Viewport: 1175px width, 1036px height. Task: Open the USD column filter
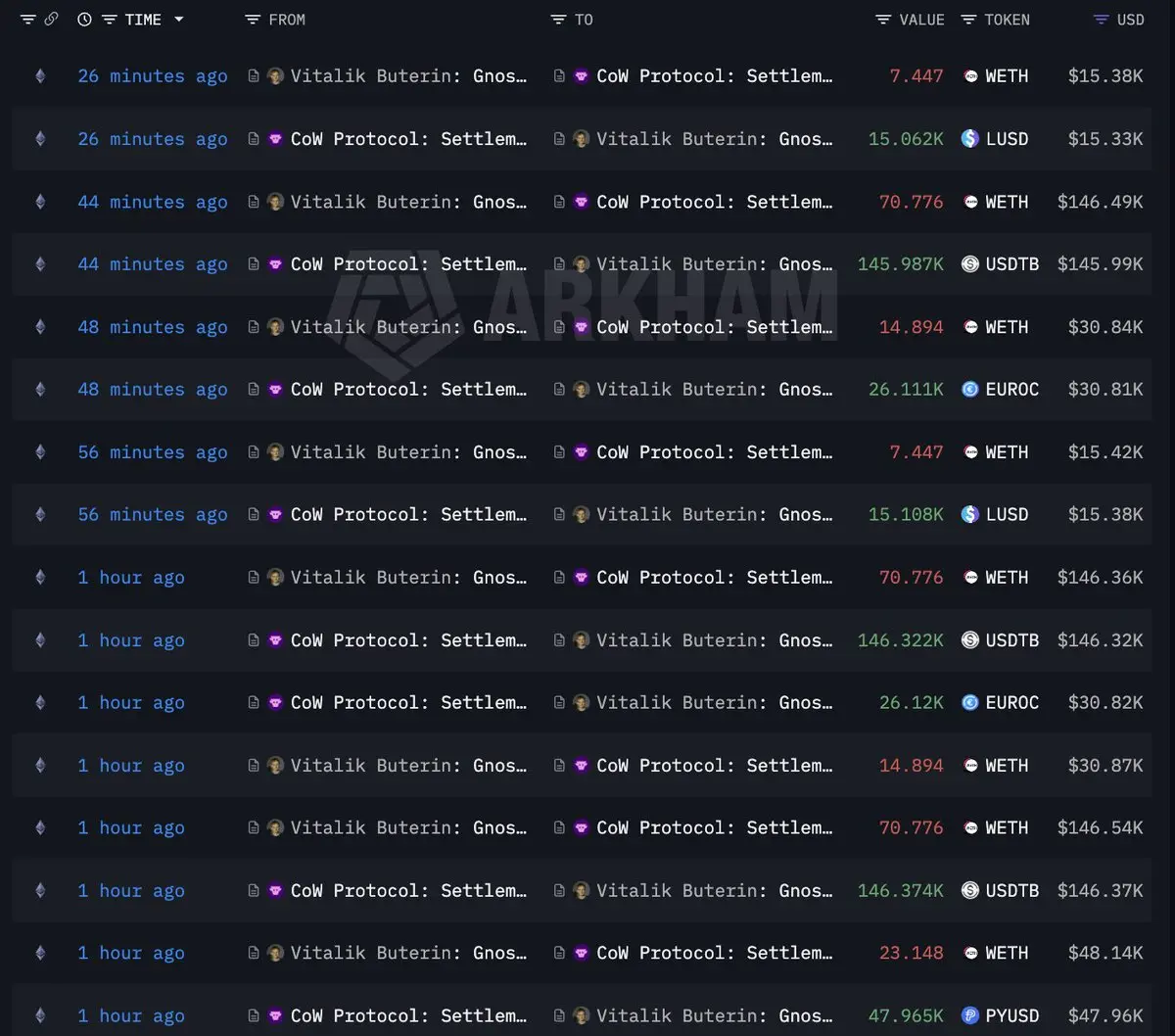click(x=1102, y=20)
